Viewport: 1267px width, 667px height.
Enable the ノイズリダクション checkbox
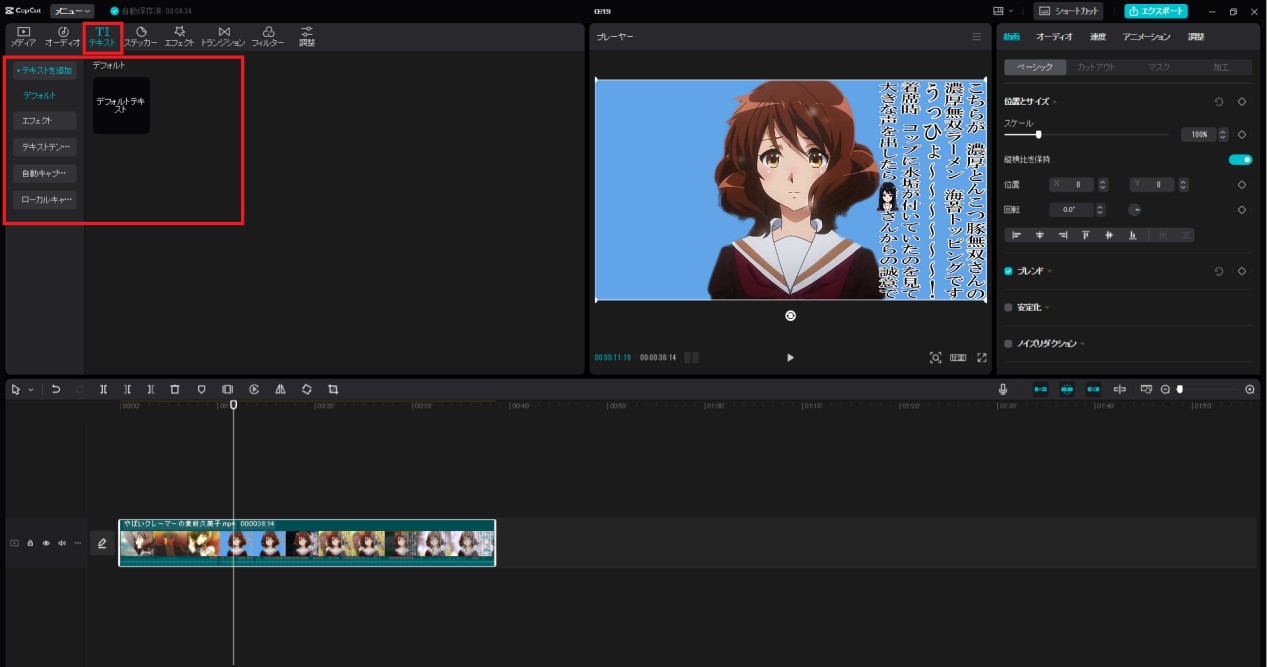(1008, 343)
